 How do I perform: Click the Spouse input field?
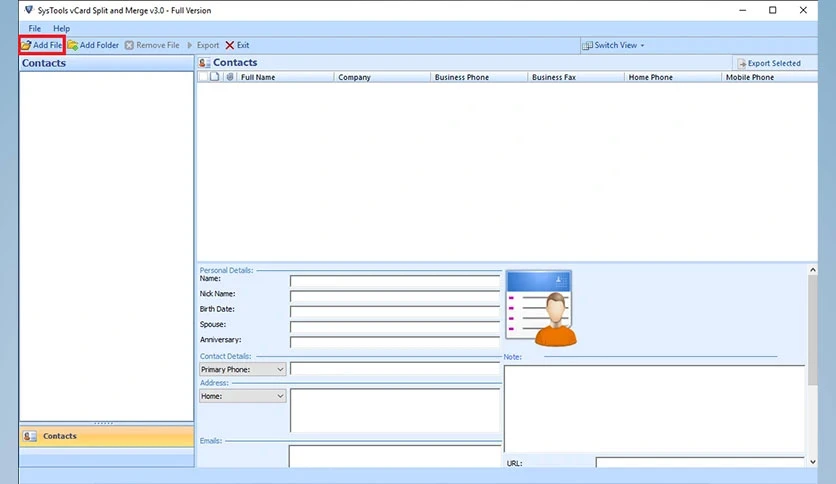click(395, 327)
